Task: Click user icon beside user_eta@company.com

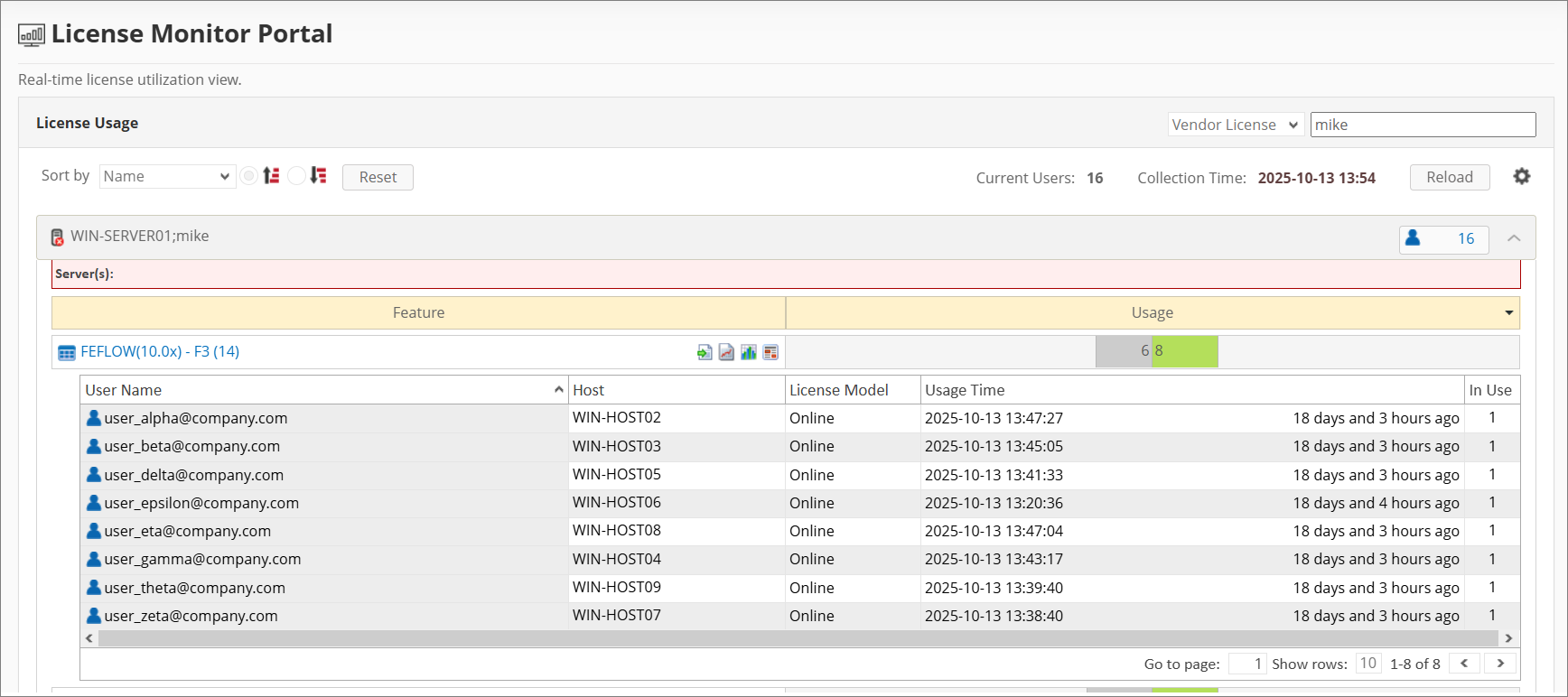Action: (94, 531)
